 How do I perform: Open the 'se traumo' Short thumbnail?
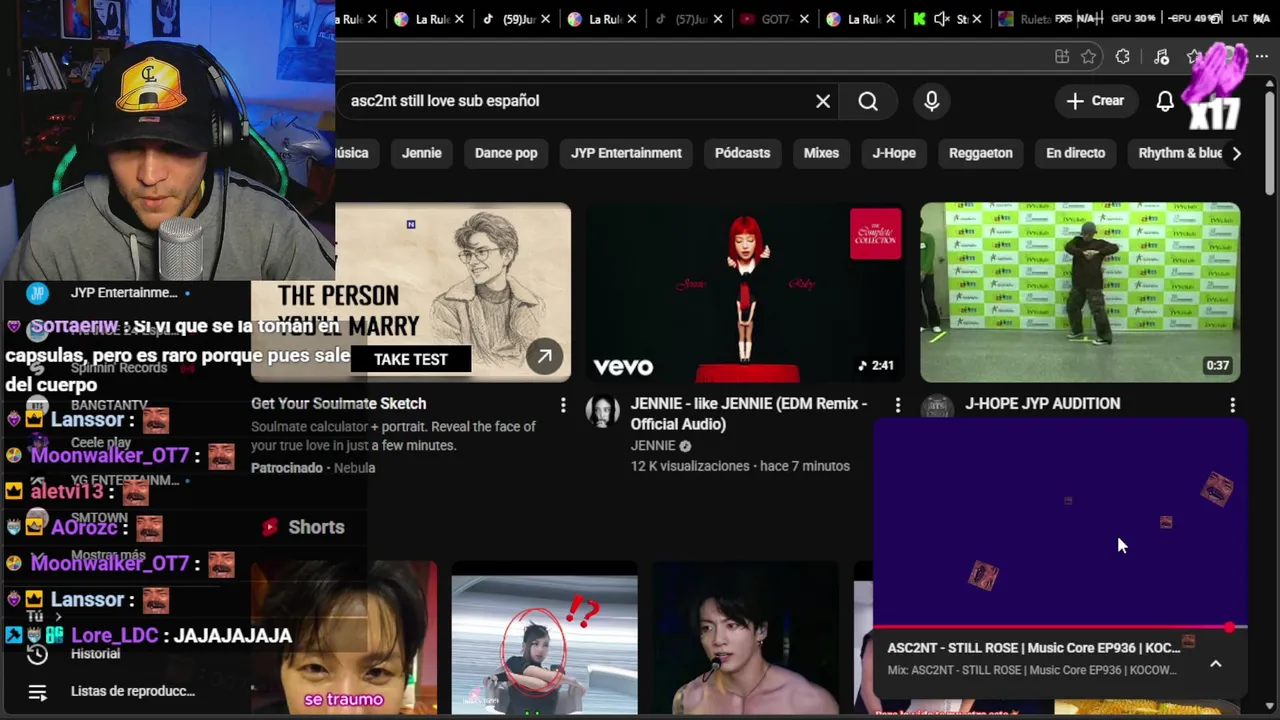344,639
